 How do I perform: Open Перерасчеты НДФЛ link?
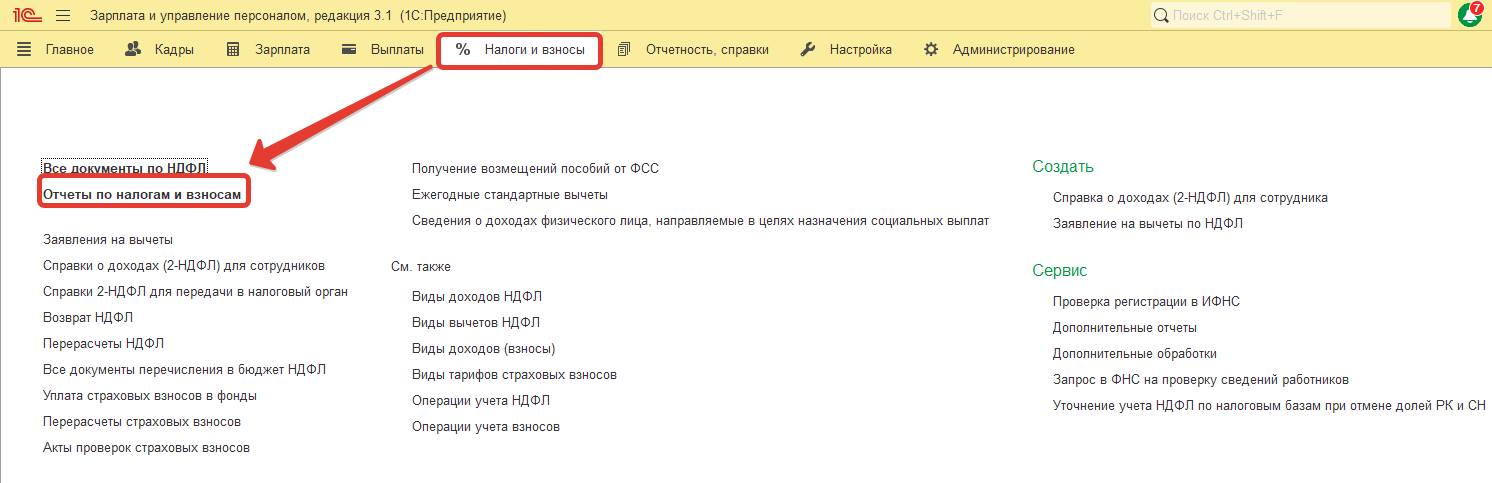pyautogui.click(x=103, y=343)
